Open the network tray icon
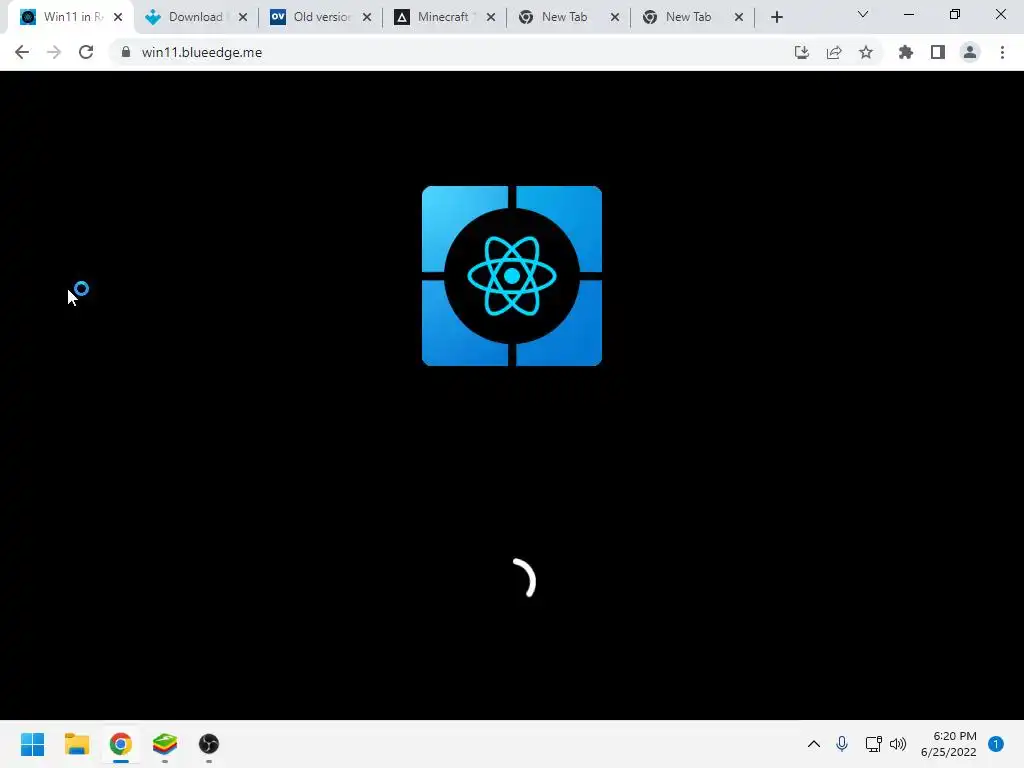The image size is (1024, 768). (x=873, y=744)
